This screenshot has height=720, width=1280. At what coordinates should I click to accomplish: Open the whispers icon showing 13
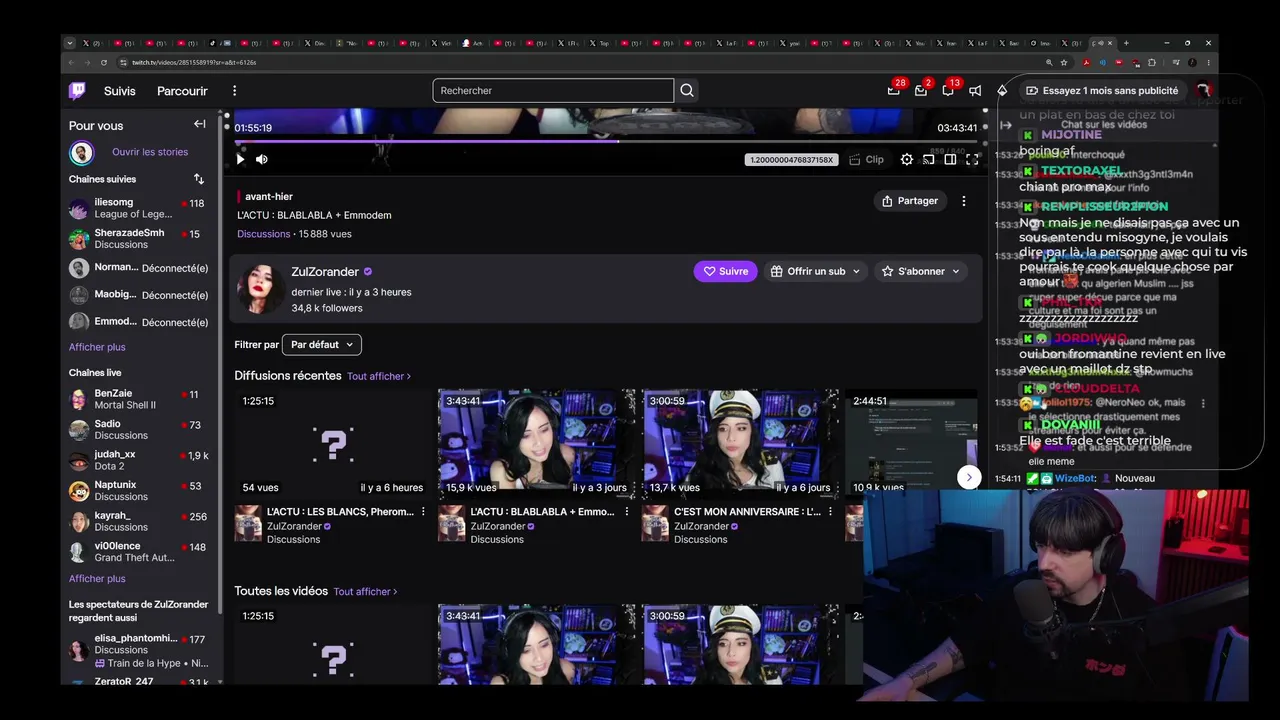pyautogui.click(x=948, y=90)
